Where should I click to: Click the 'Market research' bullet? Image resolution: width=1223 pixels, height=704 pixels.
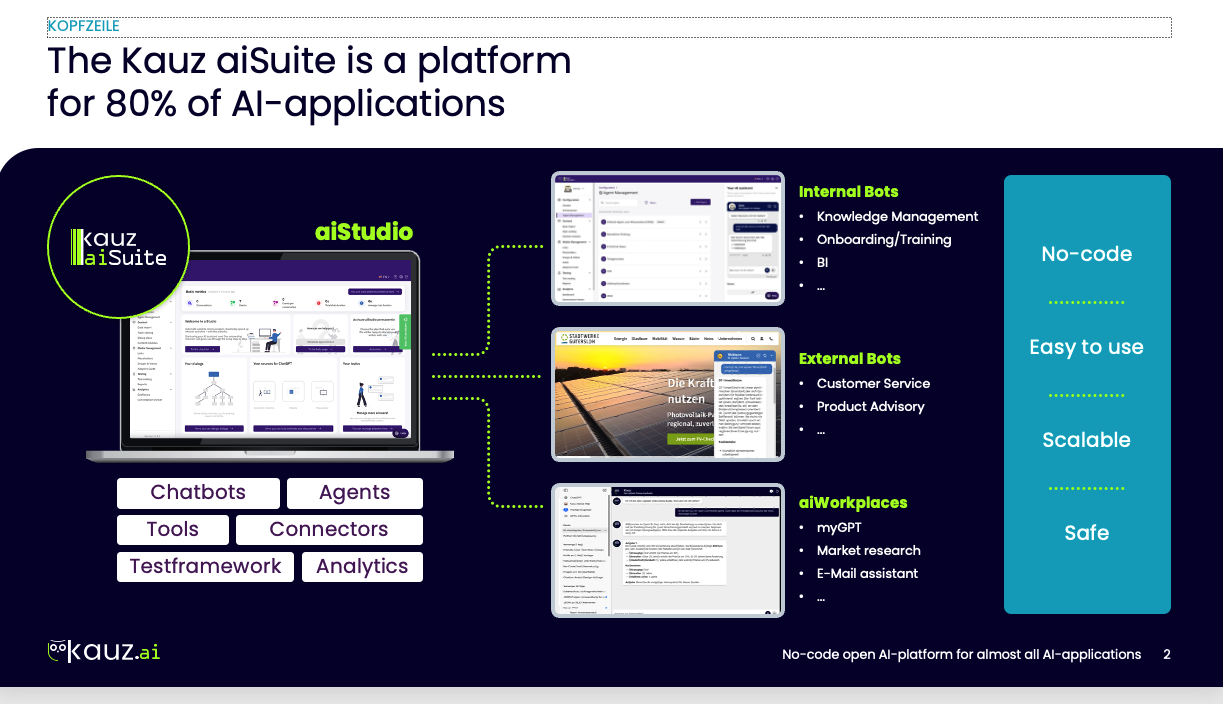[x=868, y=550]
